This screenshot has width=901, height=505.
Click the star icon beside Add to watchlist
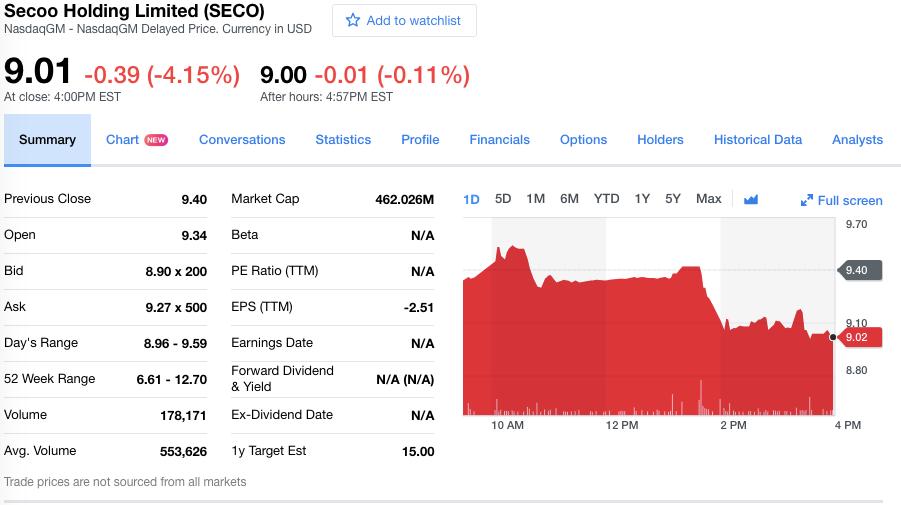pyautogui.click(x=352, y=21)
